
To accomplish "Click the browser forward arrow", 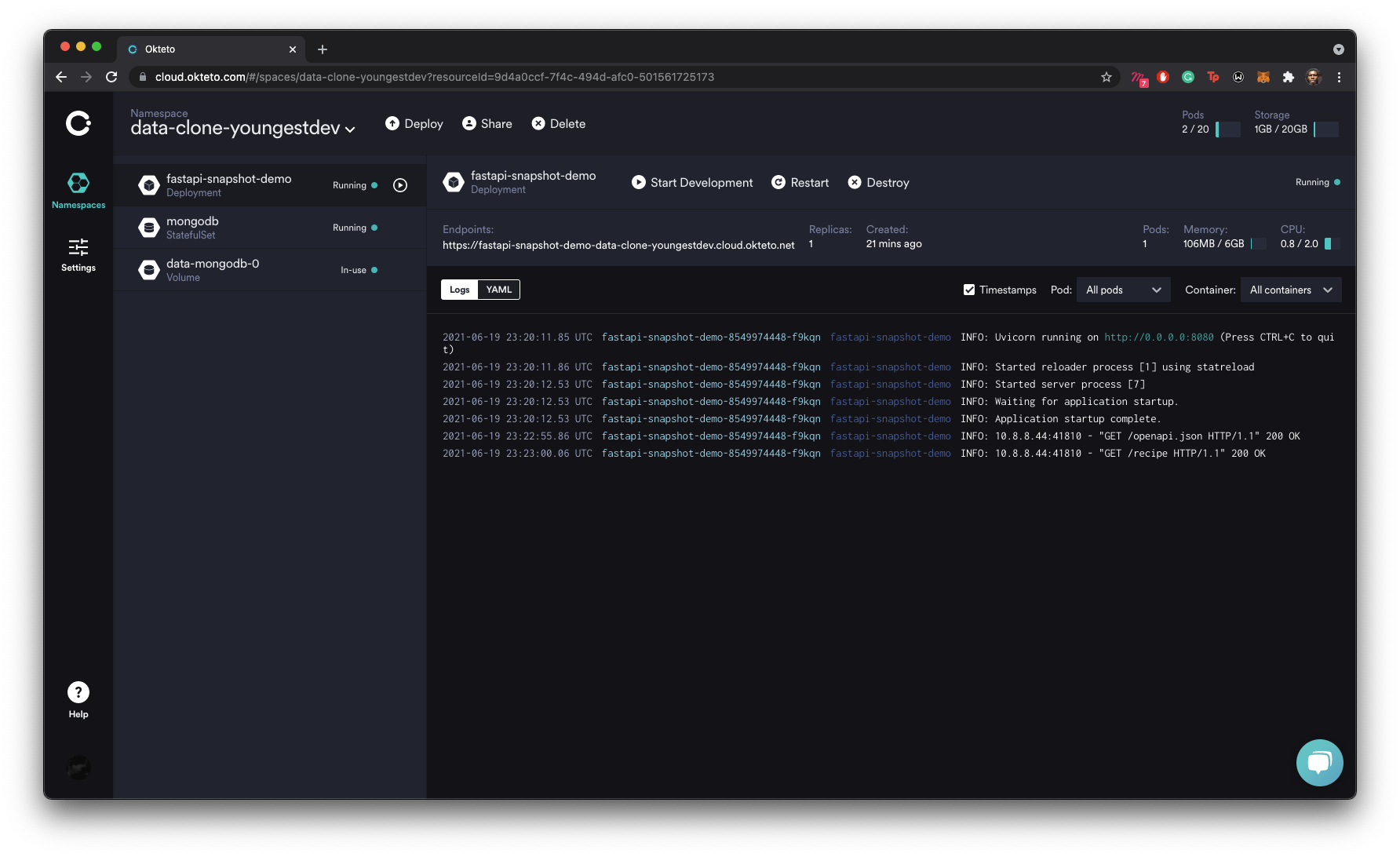I will click(x=86, y=77).
